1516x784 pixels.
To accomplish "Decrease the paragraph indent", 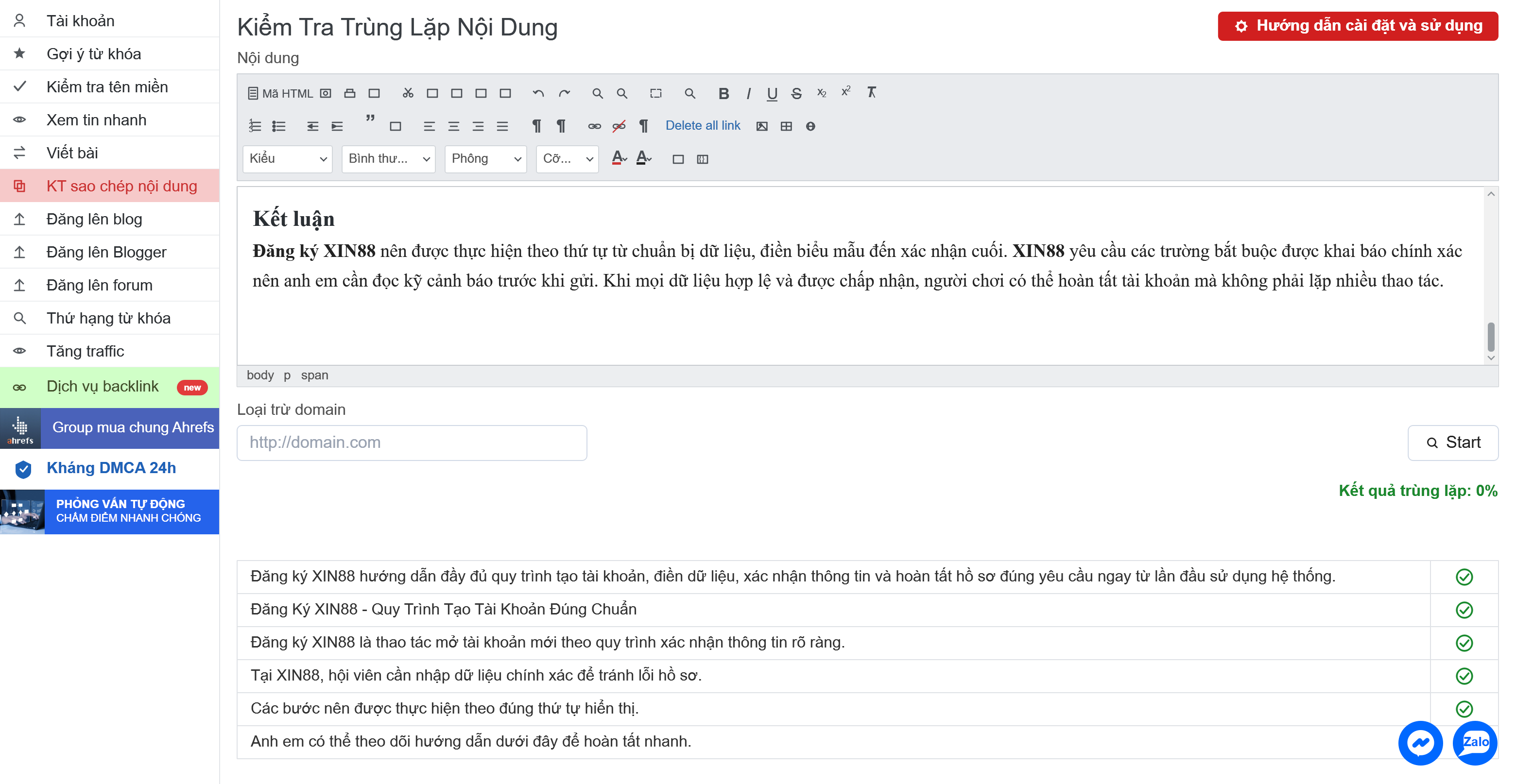I will click(x=312, y=126).
